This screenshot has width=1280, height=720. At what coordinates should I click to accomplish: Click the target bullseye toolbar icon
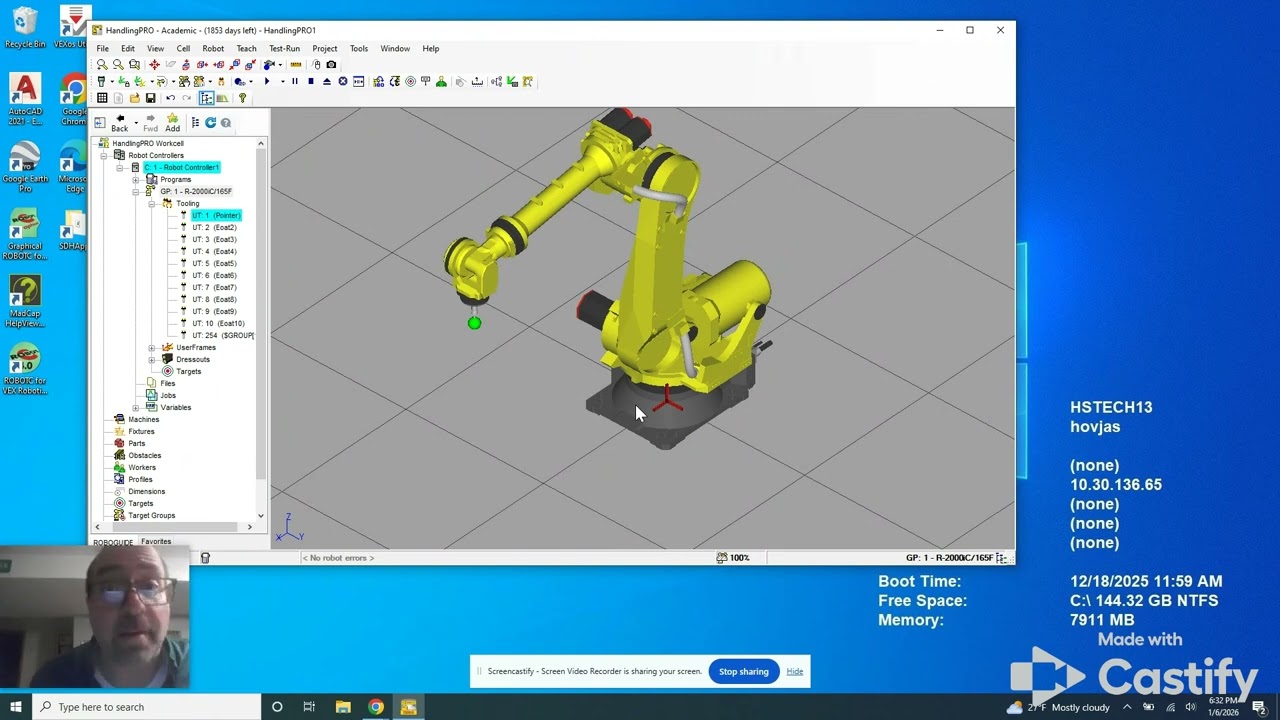[410, 81]
